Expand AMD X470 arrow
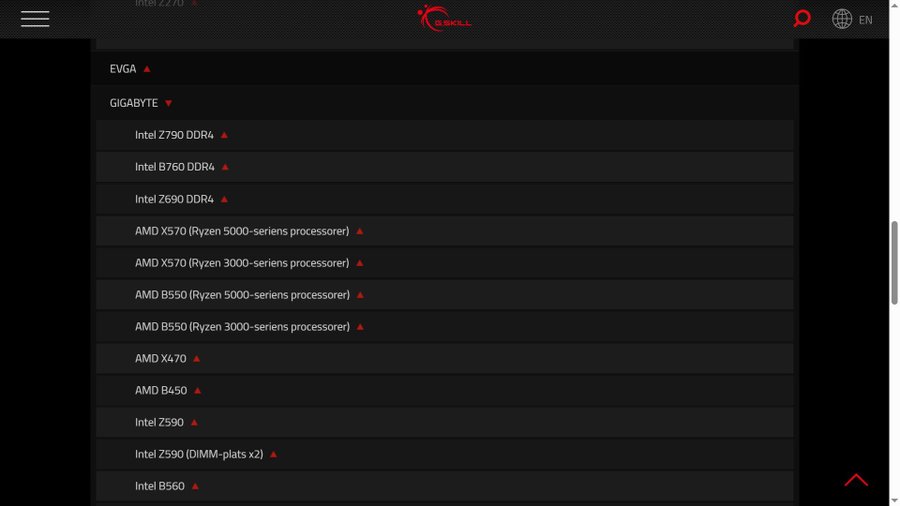 point(196,359)
